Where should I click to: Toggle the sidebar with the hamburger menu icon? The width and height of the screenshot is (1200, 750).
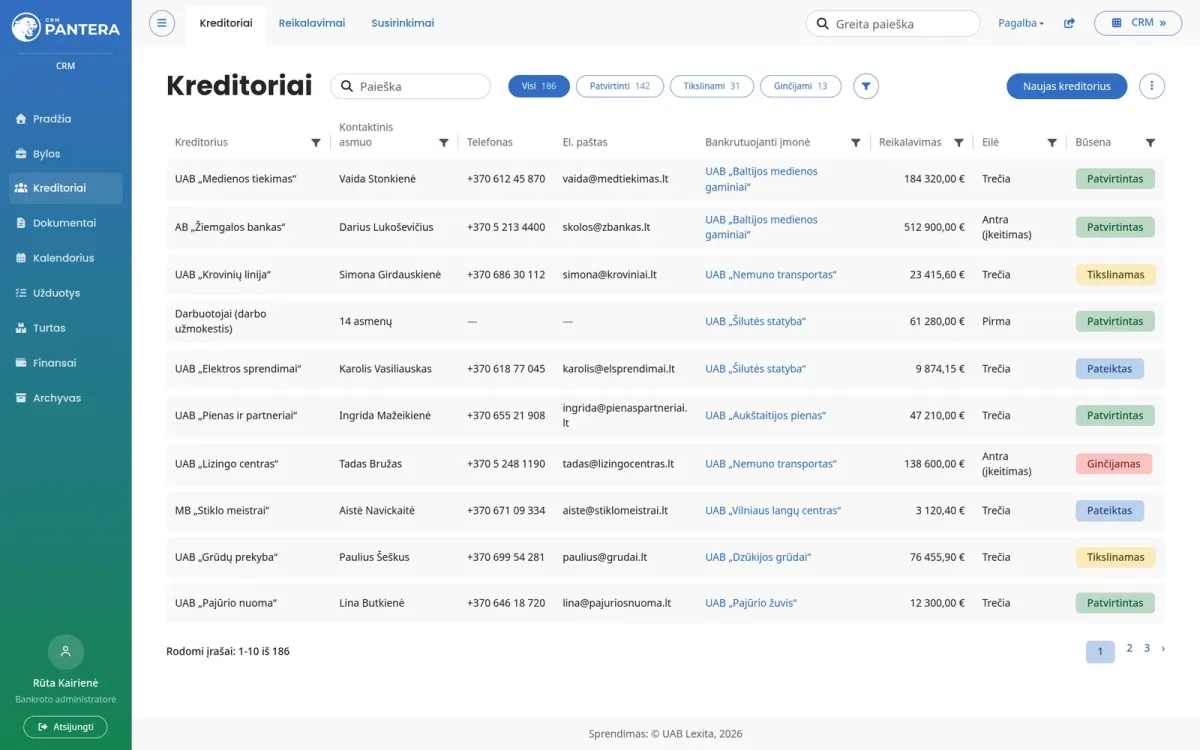(x=162, y=23)
